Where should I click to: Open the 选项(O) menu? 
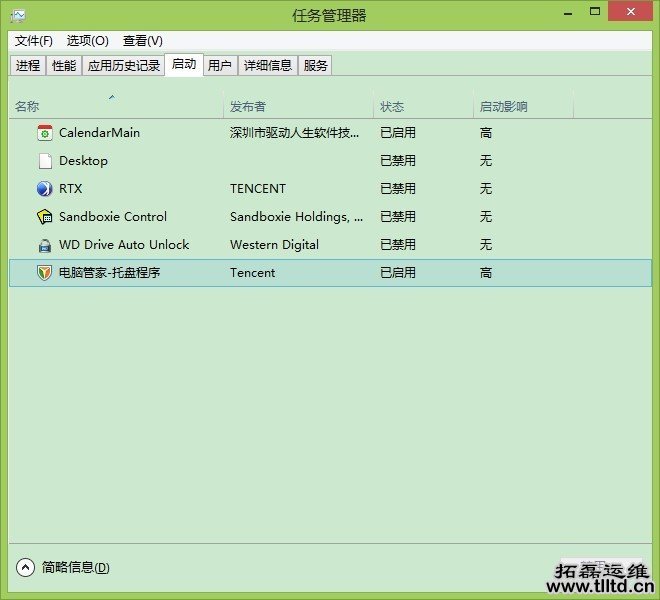[x=87, y=41]
